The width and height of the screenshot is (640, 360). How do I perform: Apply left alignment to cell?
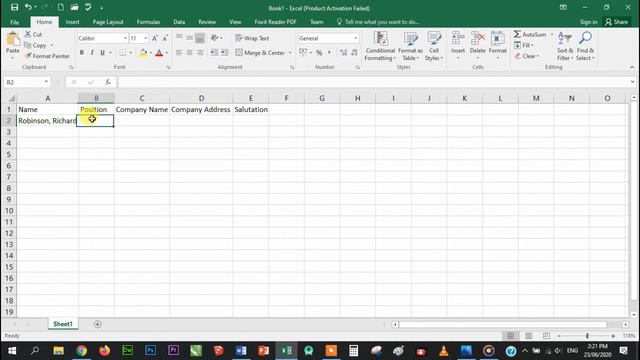(x=179, y=52)
